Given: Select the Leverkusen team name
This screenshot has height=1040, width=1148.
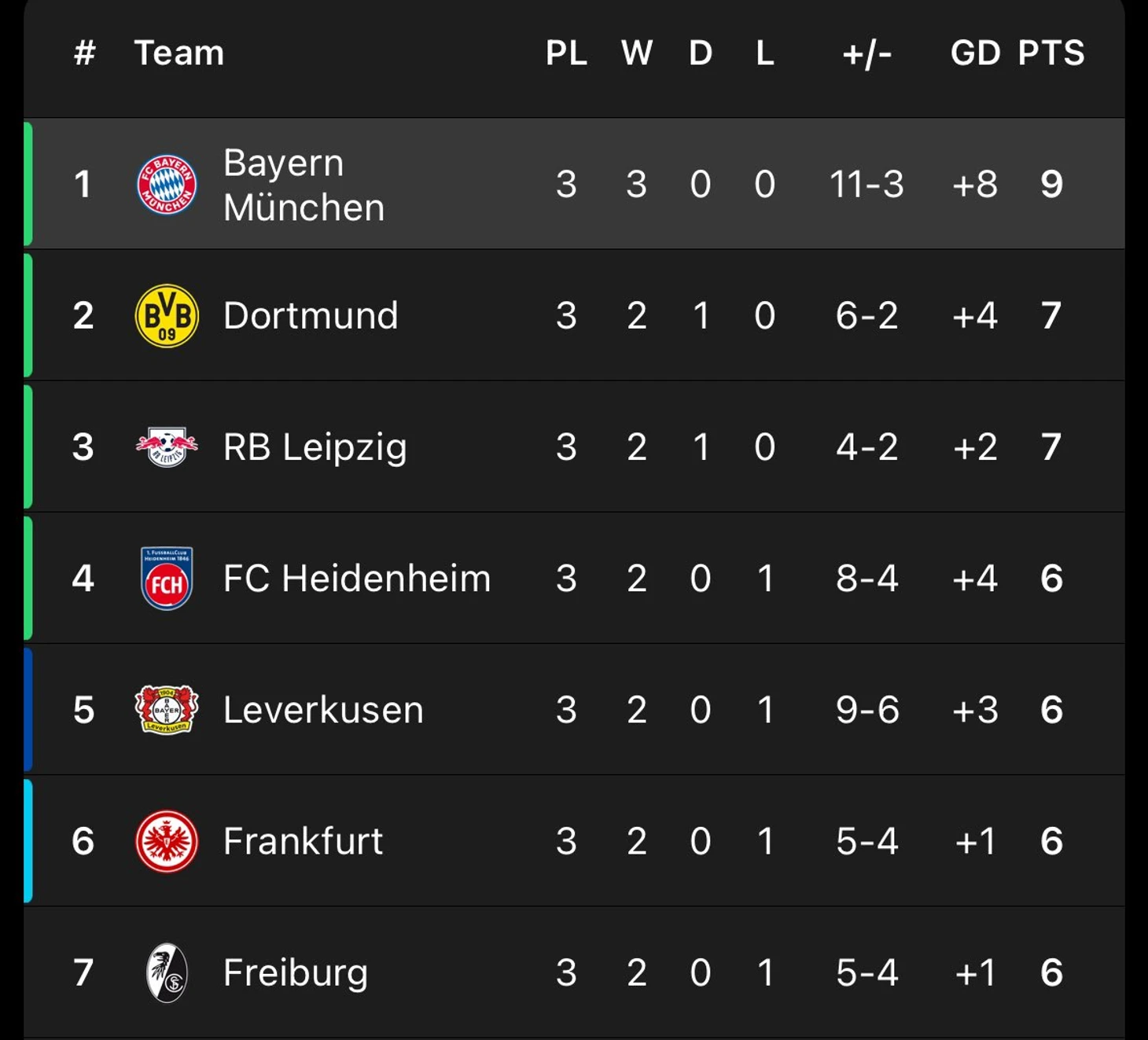Looking at the screenshot, I should click(x=323, y=710).
